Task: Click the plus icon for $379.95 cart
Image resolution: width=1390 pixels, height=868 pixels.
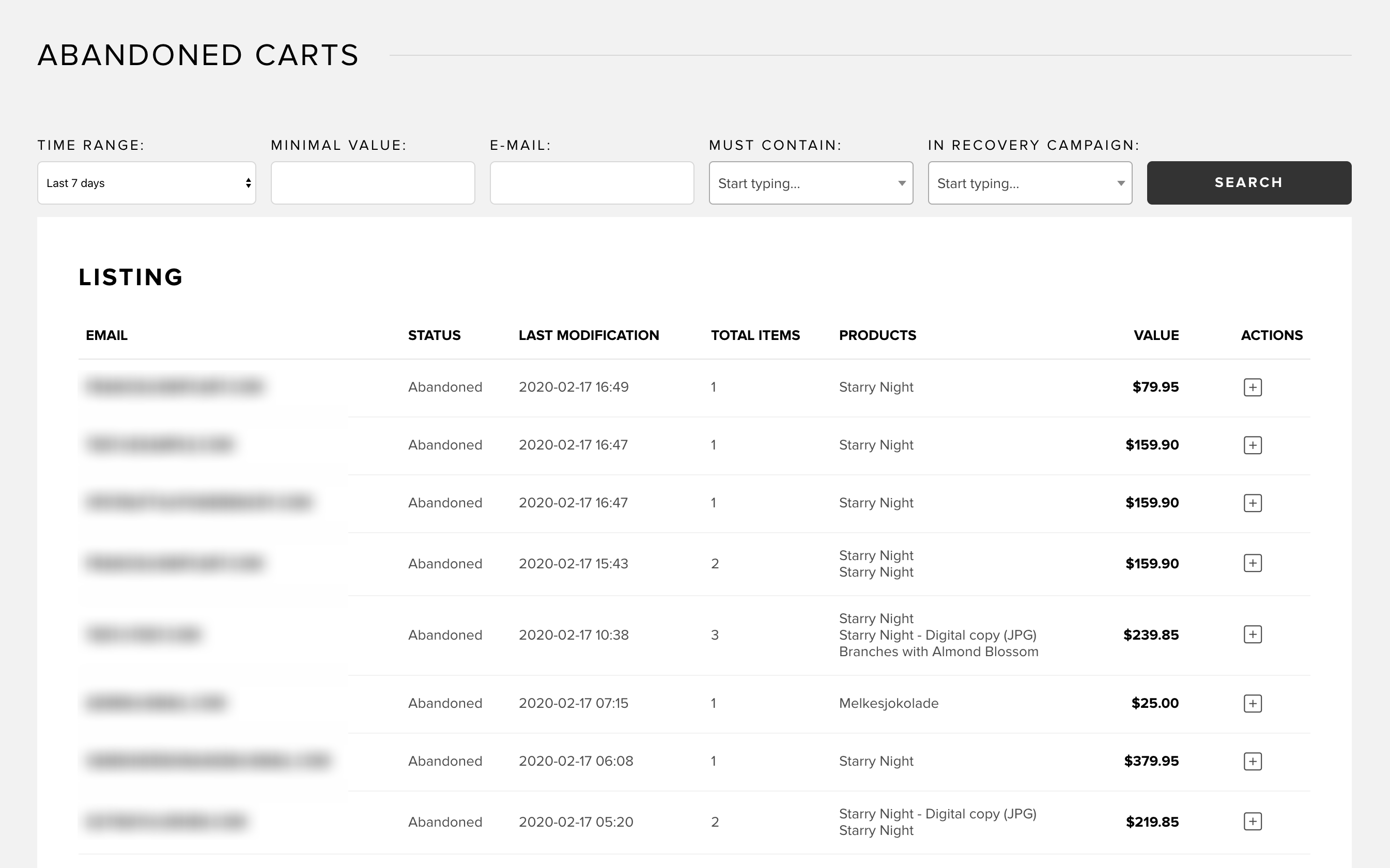Action: (x=1252, y=761)
